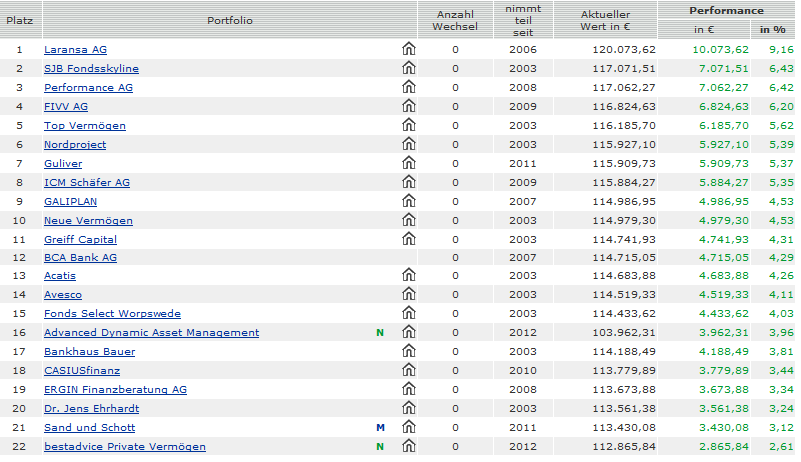Open the Fonds Select Worpswede portfolio

pyautogui.click(x=112, y=314)
